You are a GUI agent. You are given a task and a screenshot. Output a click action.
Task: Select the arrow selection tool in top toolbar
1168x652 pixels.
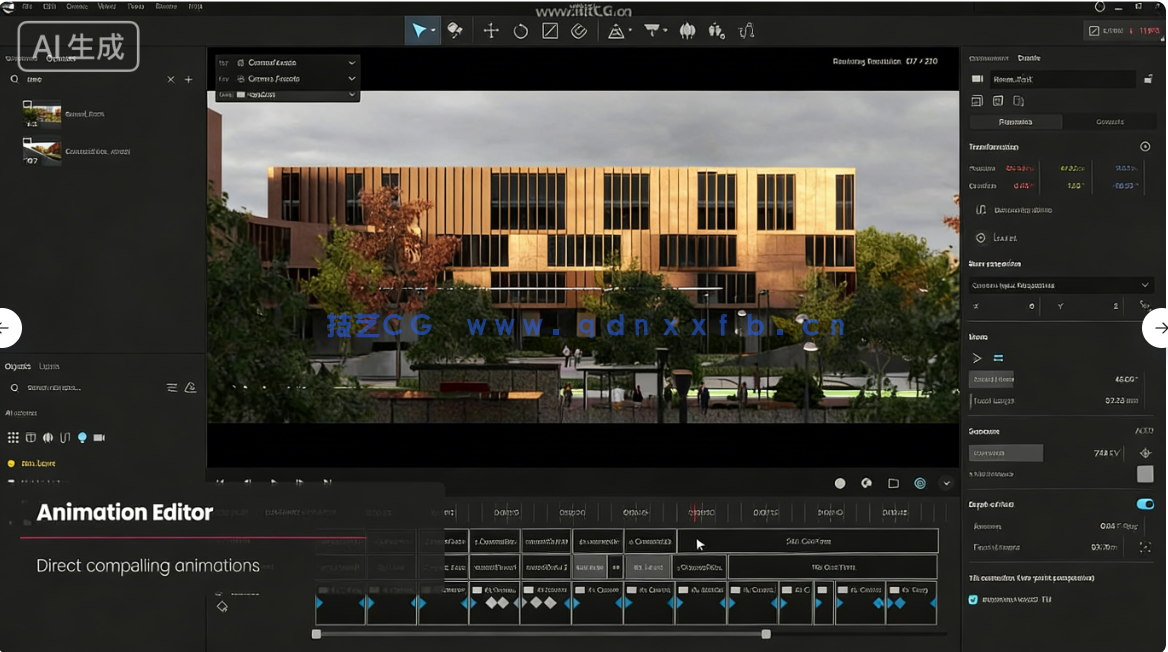tap(420, 30)
